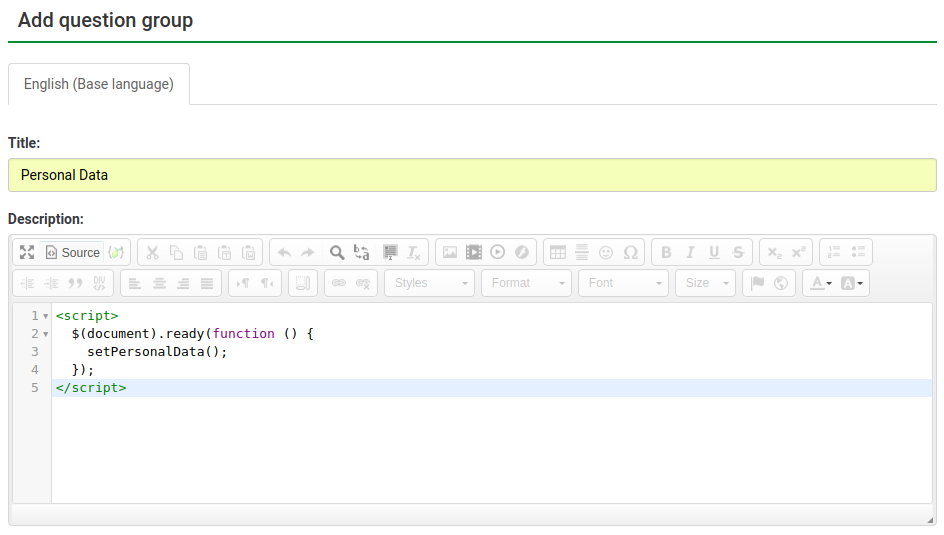Open the Font dropdown

tap(624, 283)
